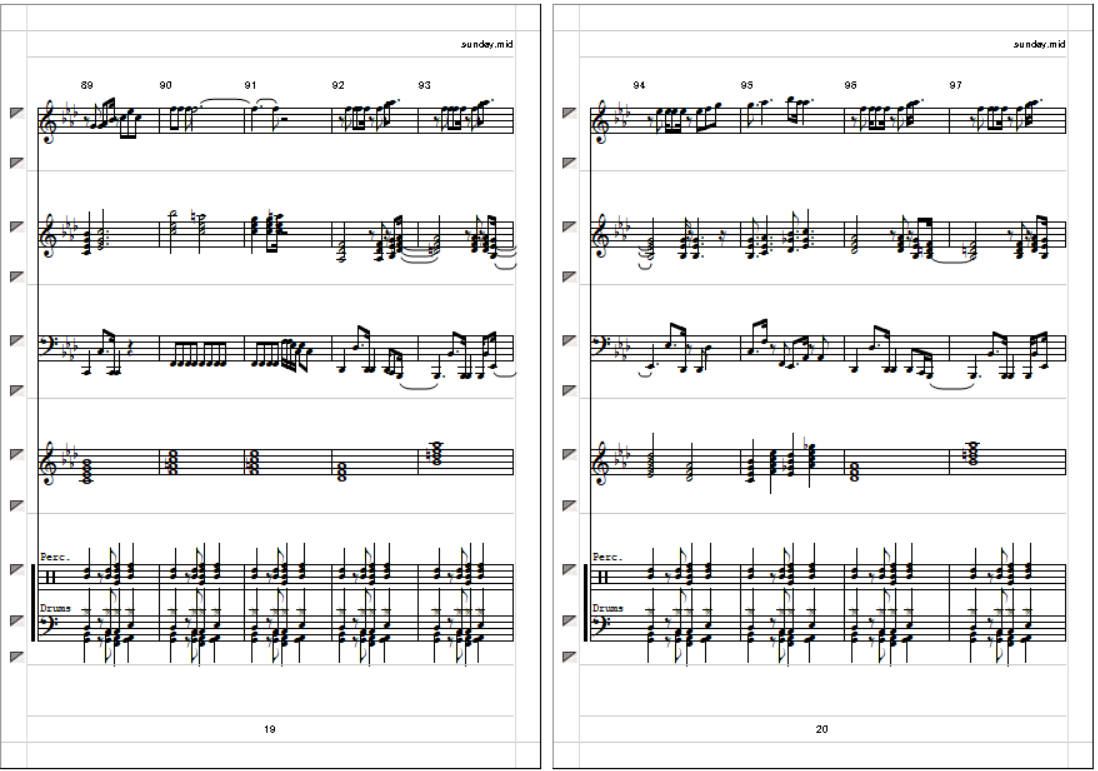Click the treble clef of page 19's second staff
Viewport: 1098px width, 771px height.
click(48, 235)
